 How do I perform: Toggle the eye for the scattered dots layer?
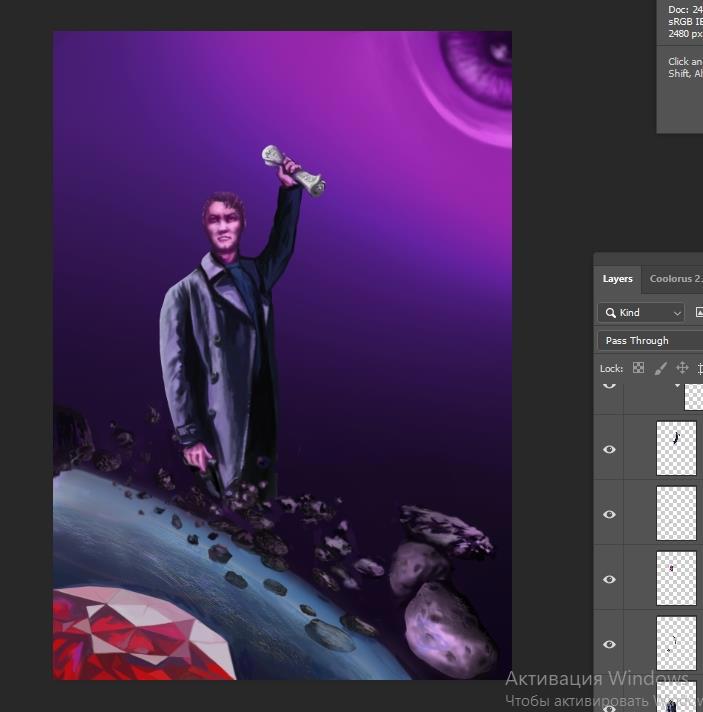pyautogui.click(x=609, y=644)
